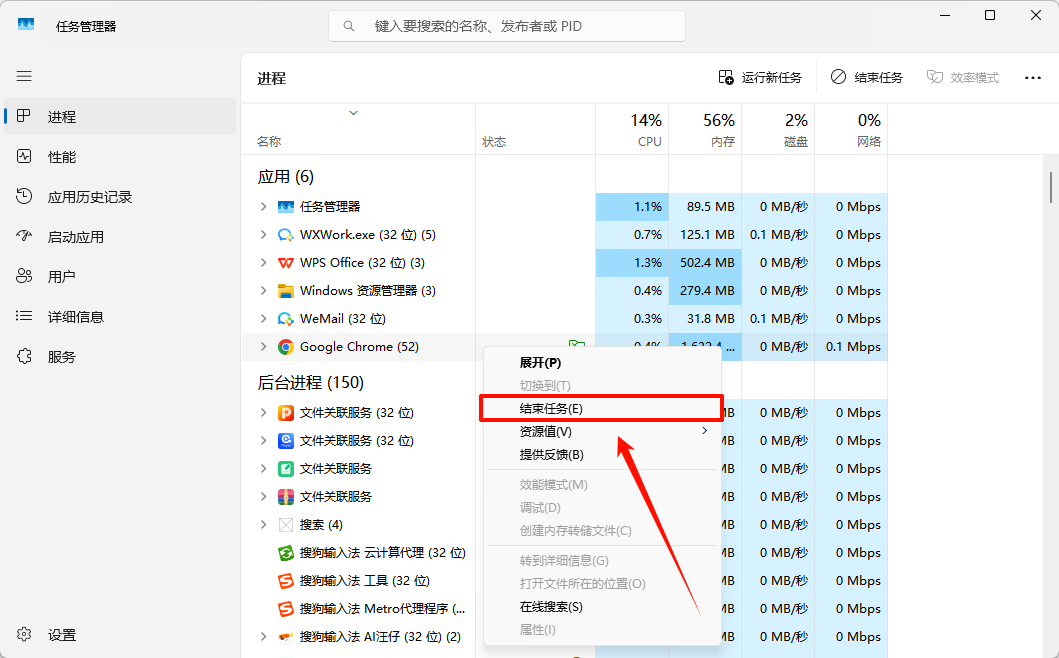1059x658 pixels.
Task: Choose 在线搜索(S) in the context menu
Action: pyautogui.click(x=600, y=607)
